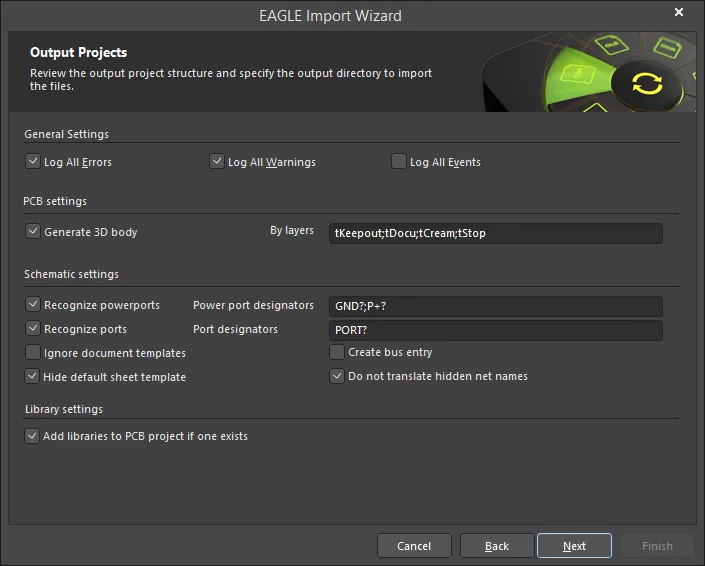Click the Power port designators label
This screenshot has height=566, width=705.
point(254,305)
